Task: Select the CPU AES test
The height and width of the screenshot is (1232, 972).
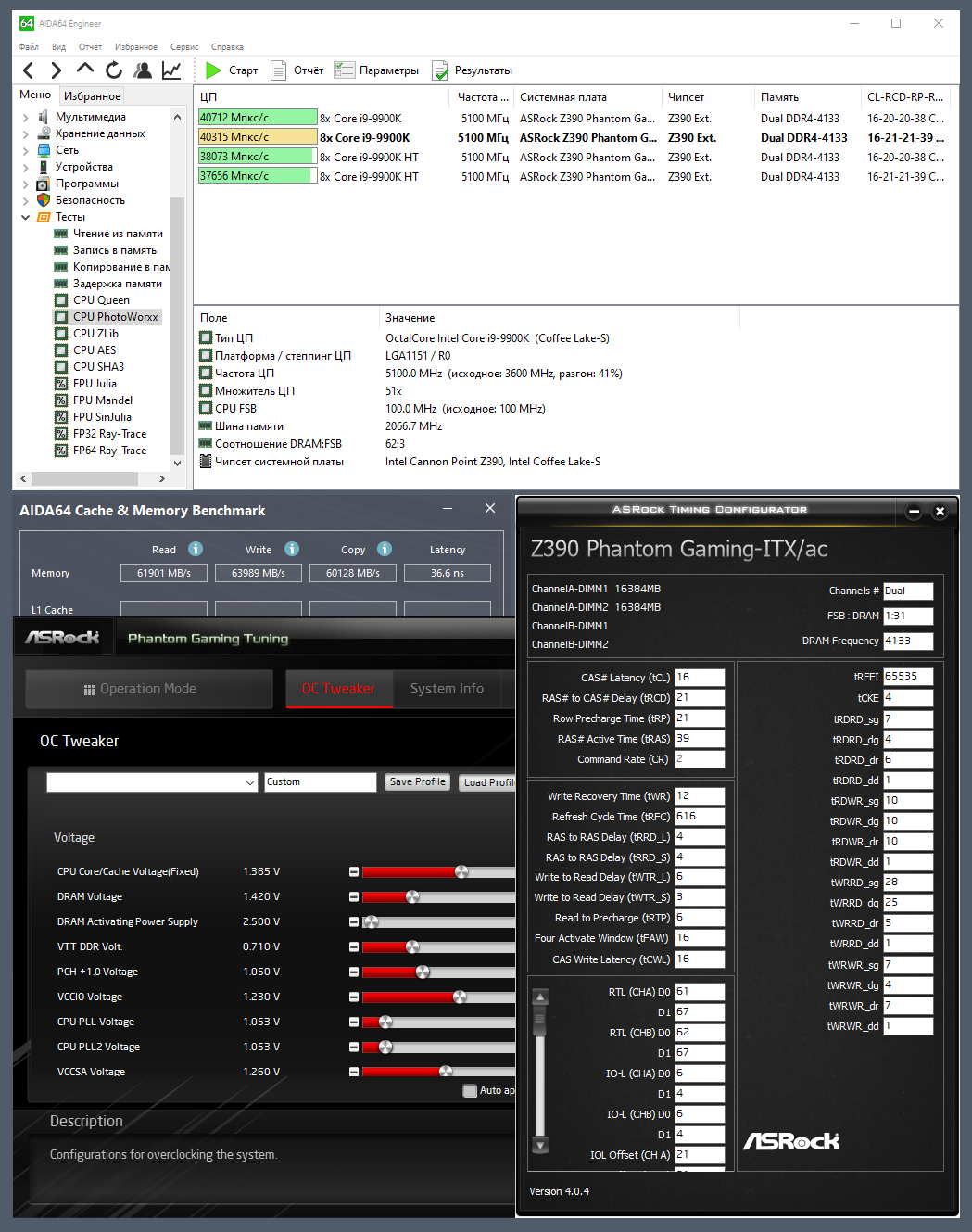Action: point(95,350)
